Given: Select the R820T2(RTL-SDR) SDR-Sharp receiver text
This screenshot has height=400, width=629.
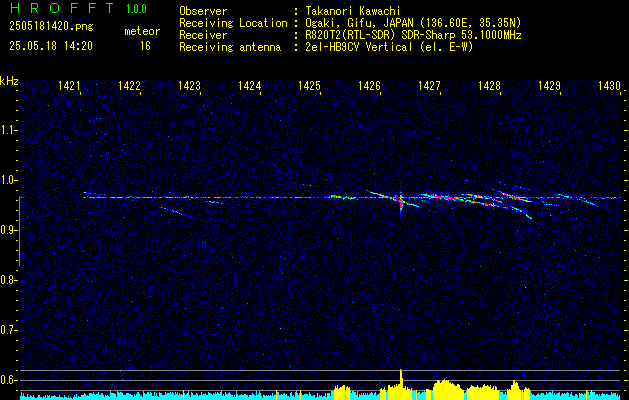Looking at the screenshot, I should click(412, 35).
